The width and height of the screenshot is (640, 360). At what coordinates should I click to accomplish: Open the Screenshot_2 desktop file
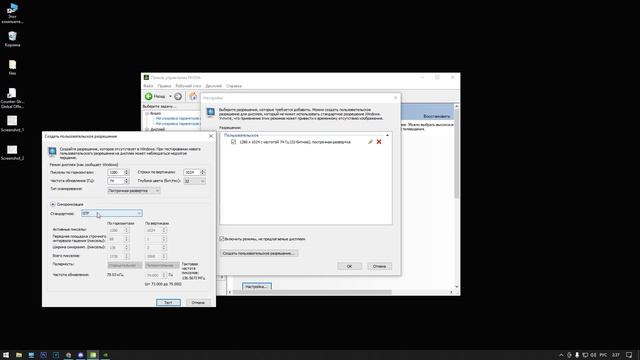pyautogui.click(x=12, y=152)
